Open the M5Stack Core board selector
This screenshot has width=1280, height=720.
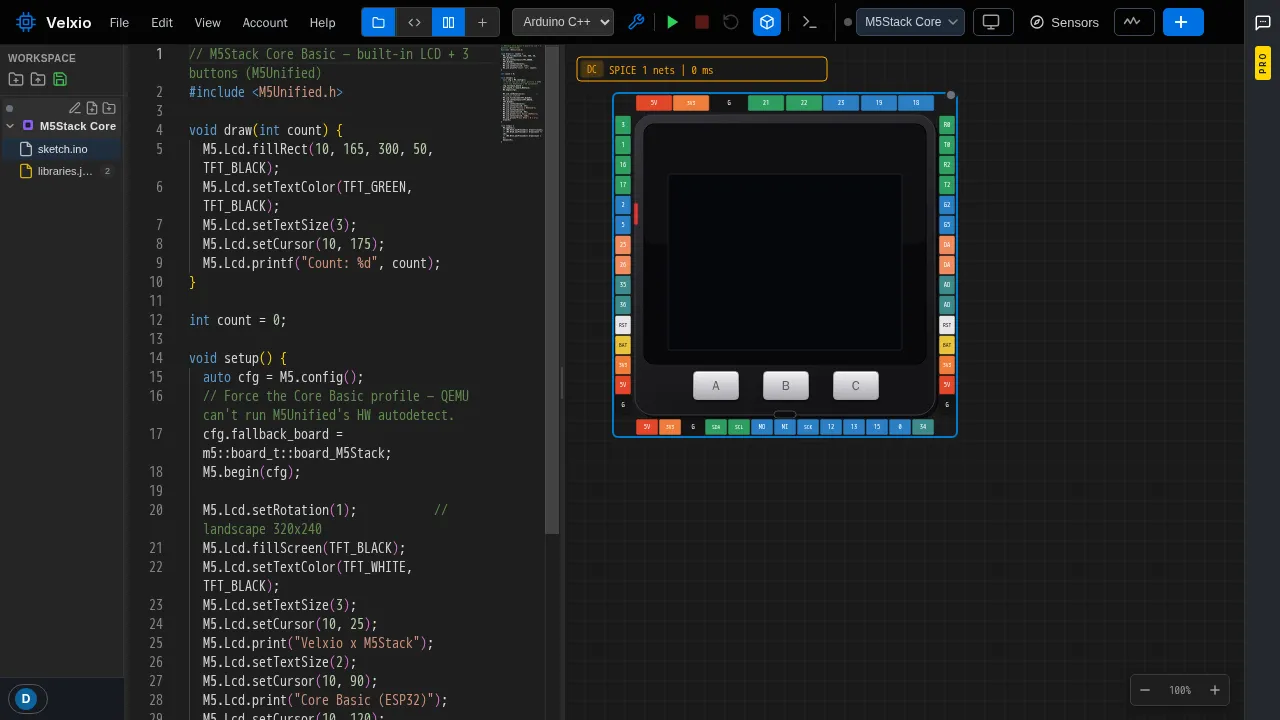point(910,22)
